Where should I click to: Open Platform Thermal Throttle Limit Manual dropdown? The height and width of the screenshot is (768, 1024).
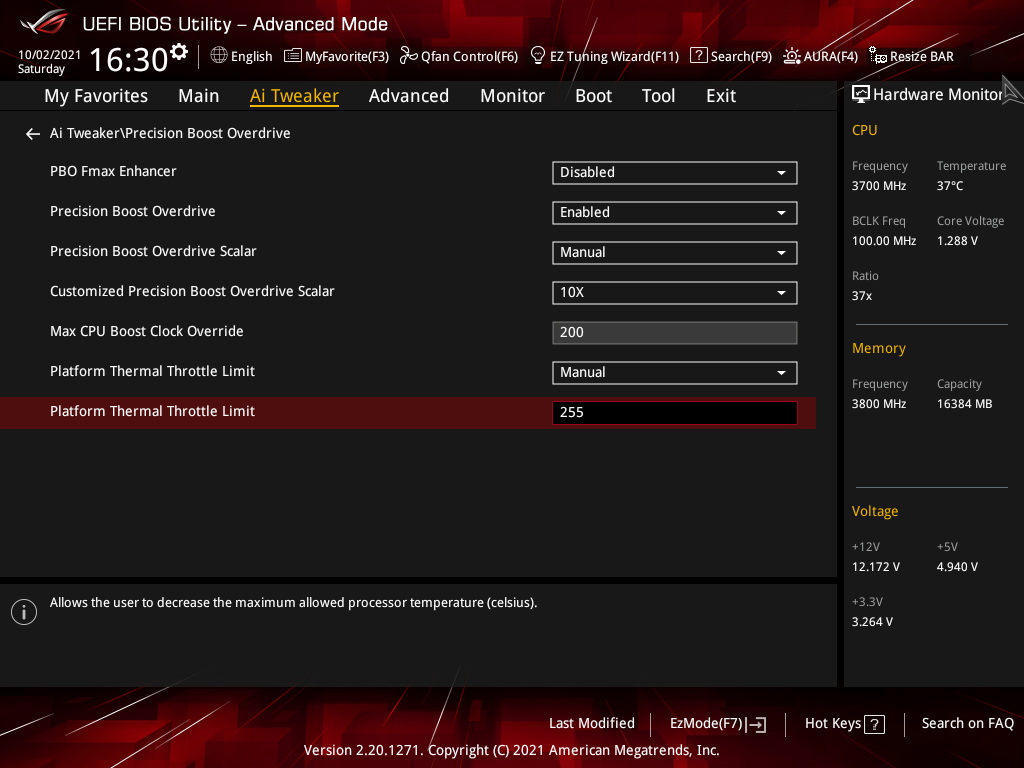tap(675, 373)
